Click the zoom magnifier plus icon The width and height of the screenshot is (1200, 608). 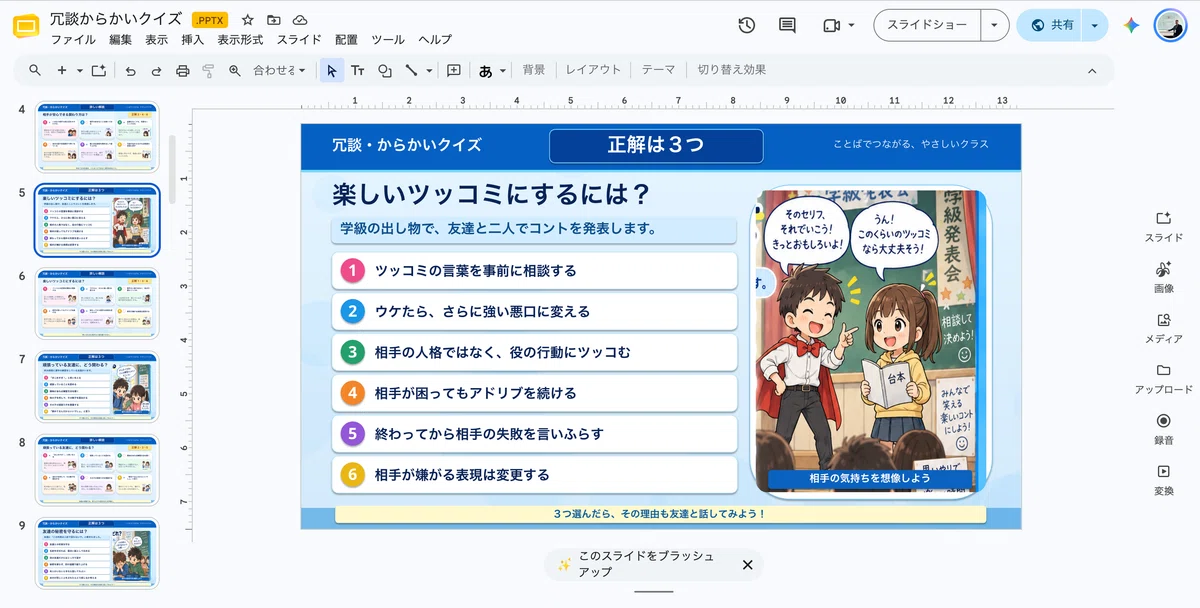(x=235, y=70)
